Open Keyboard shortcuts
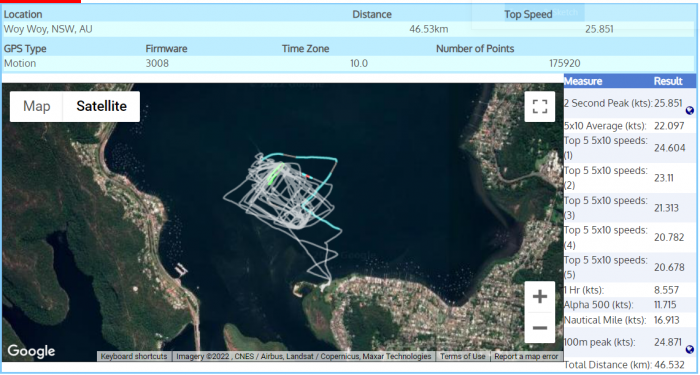 tap(134, 356)
